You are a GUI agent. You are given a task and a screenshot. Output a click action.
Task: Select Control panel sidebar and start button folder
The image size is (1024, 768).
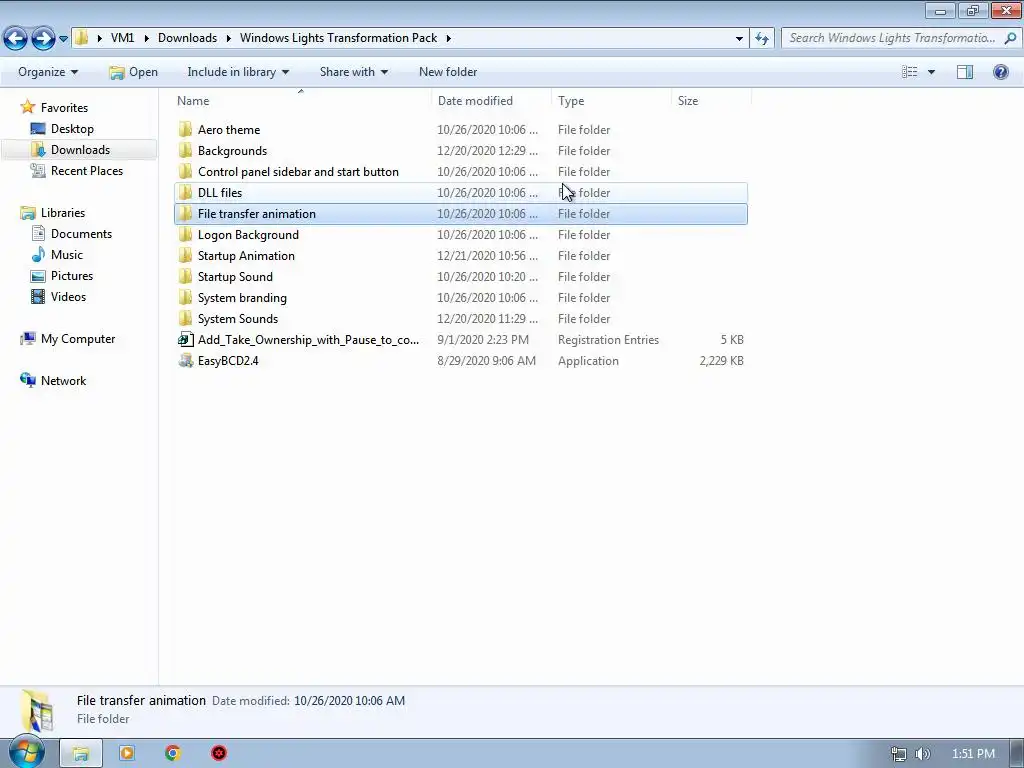[461, 172]
